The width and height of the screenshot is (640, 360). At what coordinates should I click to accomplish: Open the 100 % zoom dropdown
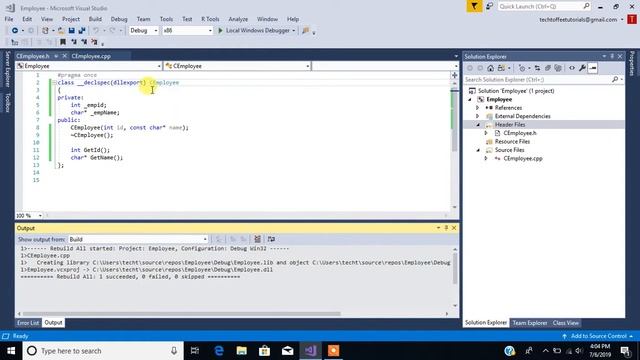tap(29, 215)
